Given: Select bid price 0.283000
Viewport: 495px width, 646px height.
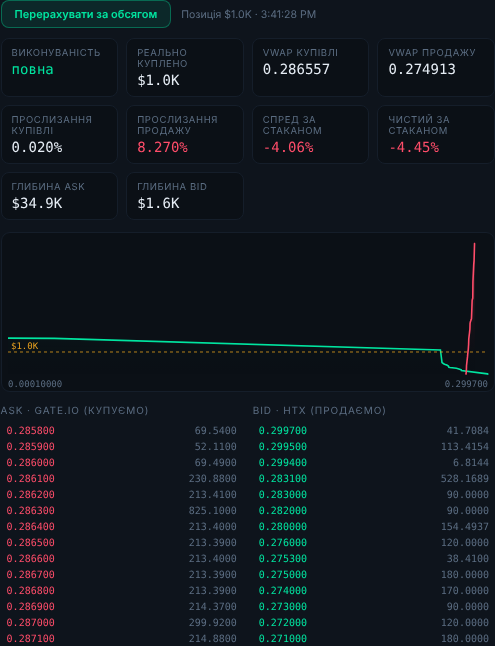Looking at the screenshot, I should tap(283, 494).
